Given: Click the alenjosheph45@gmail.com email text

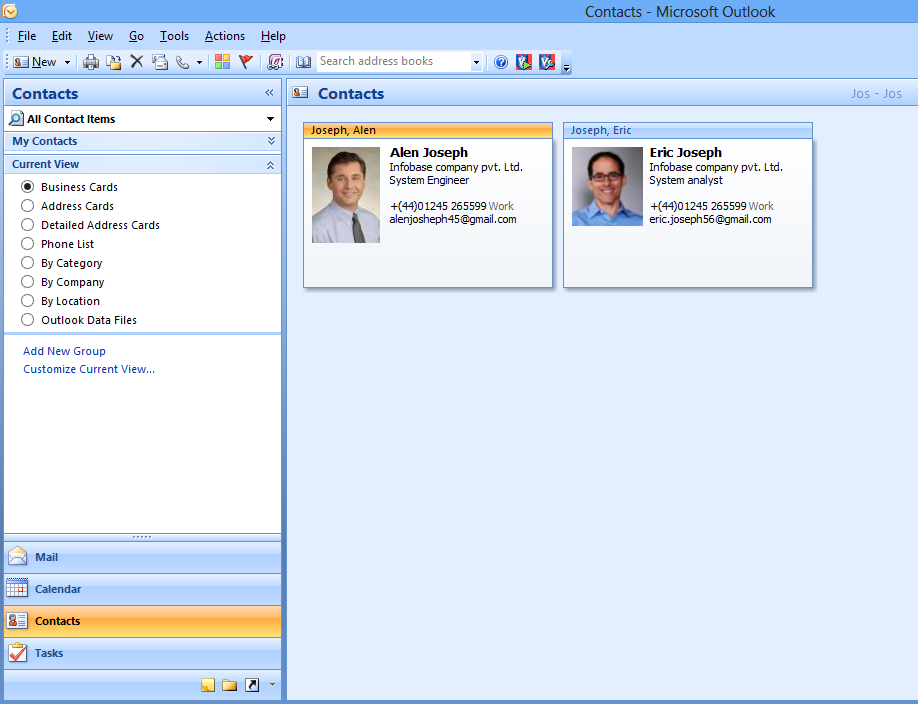Looking at the screenshot, I should pyautogui.click(x=453, y=220).
